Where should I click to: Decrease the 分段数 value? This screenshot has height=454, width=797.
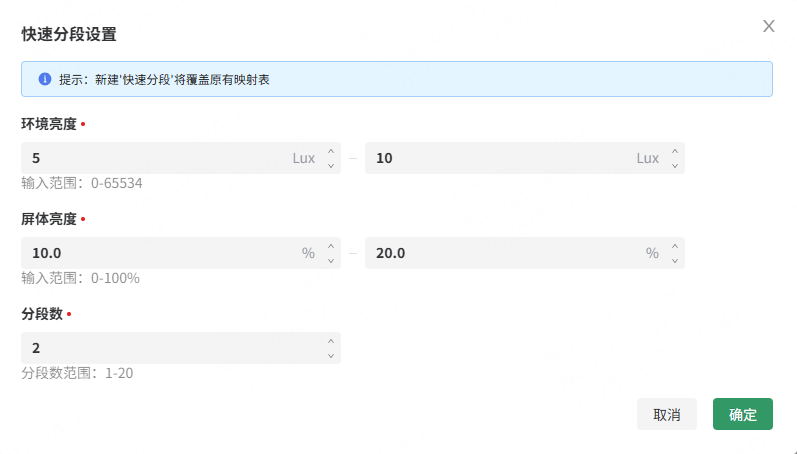[x=331, y=355]
